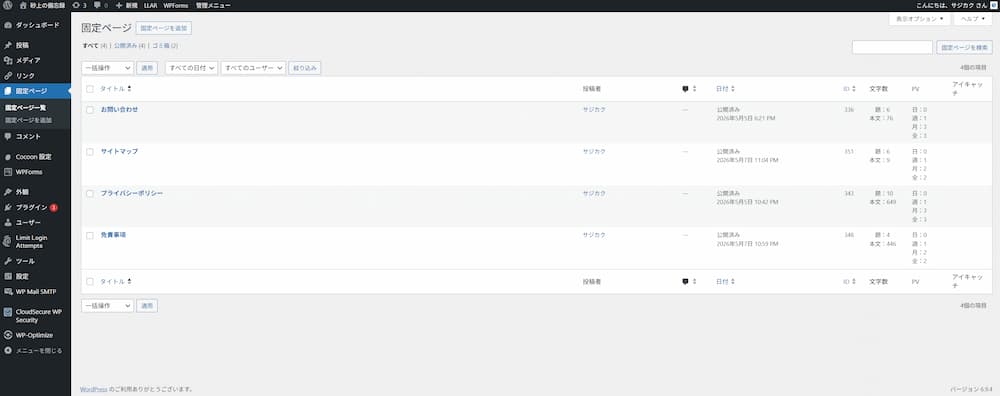1000x396 pixels.
Task: Open the プライバシーポリシー page title link
Action: click(x=132, y=193)
